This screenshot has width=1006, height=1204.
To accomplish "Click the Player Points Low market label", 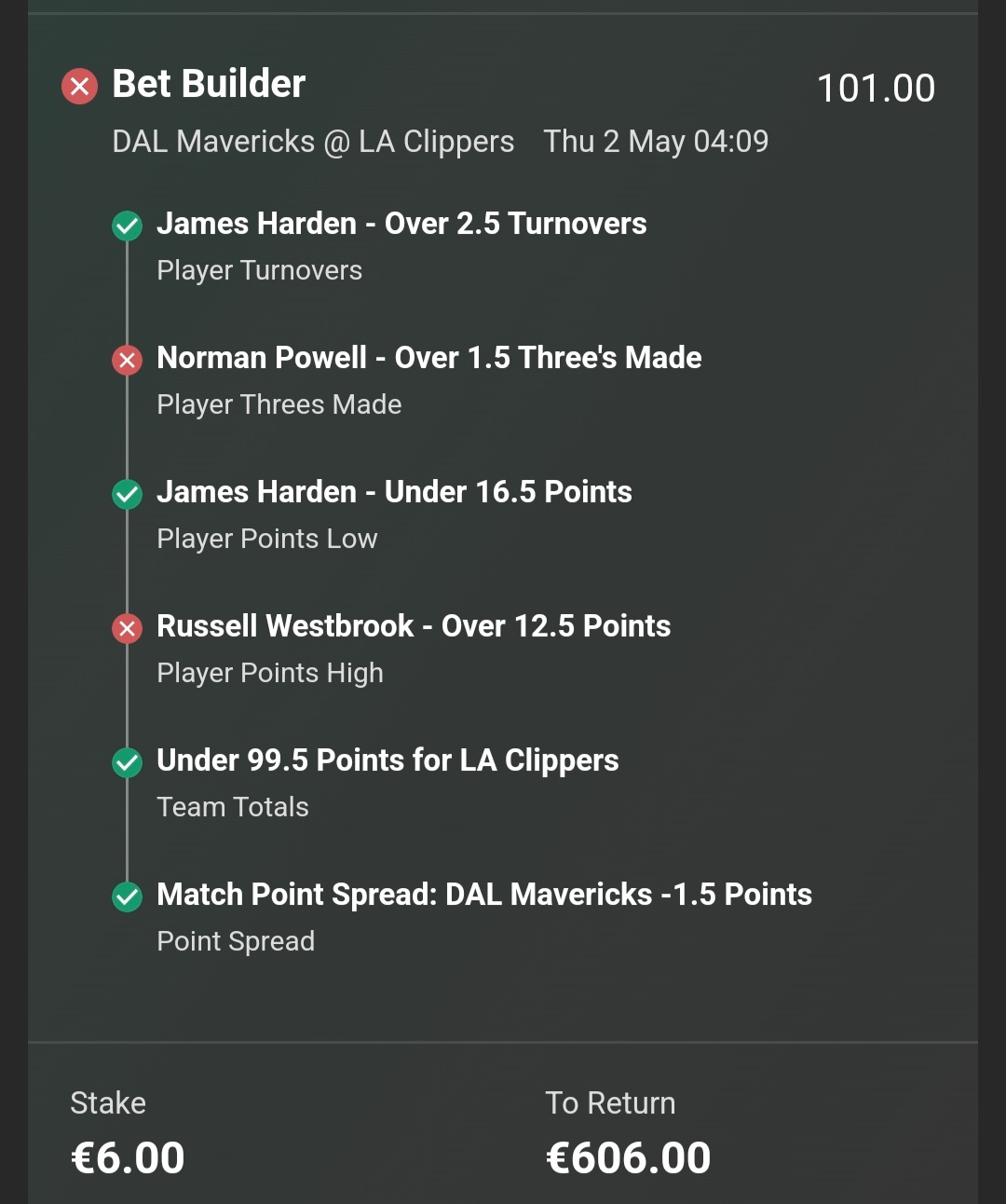I will (267, 539).
